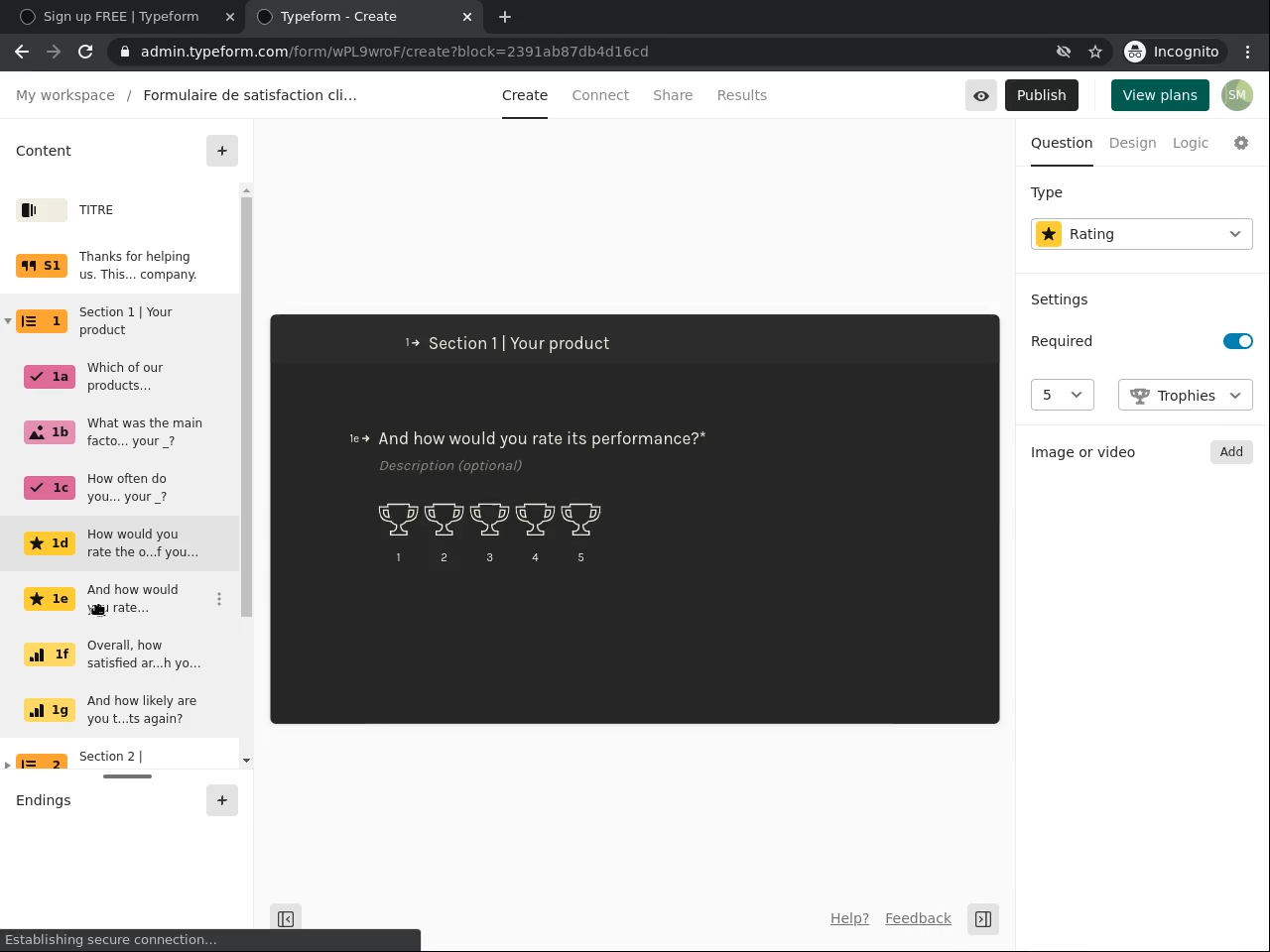Select question 'Overall, how satisfied' in content list
Screen dimensions: 1270x952
144,654
